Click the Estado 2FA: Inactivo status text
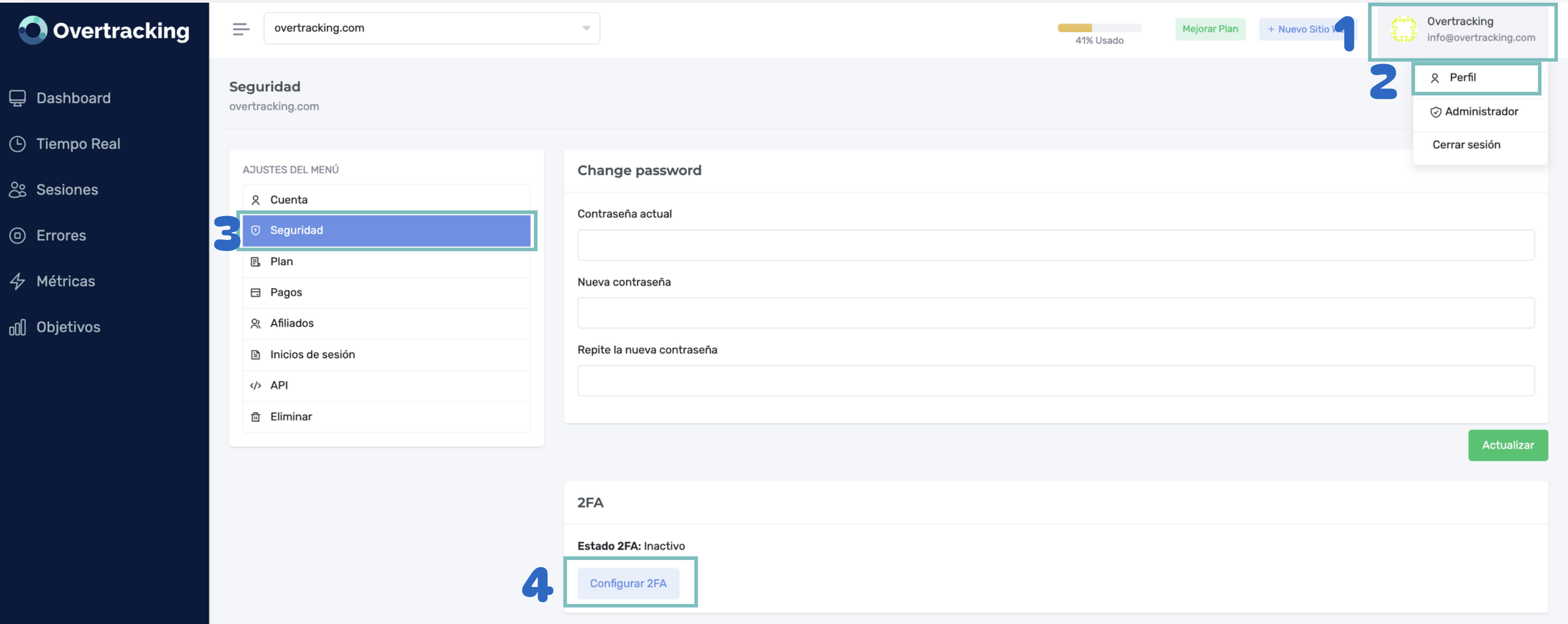Viewport: 1568px width, 624px height. tap(631, 546)
